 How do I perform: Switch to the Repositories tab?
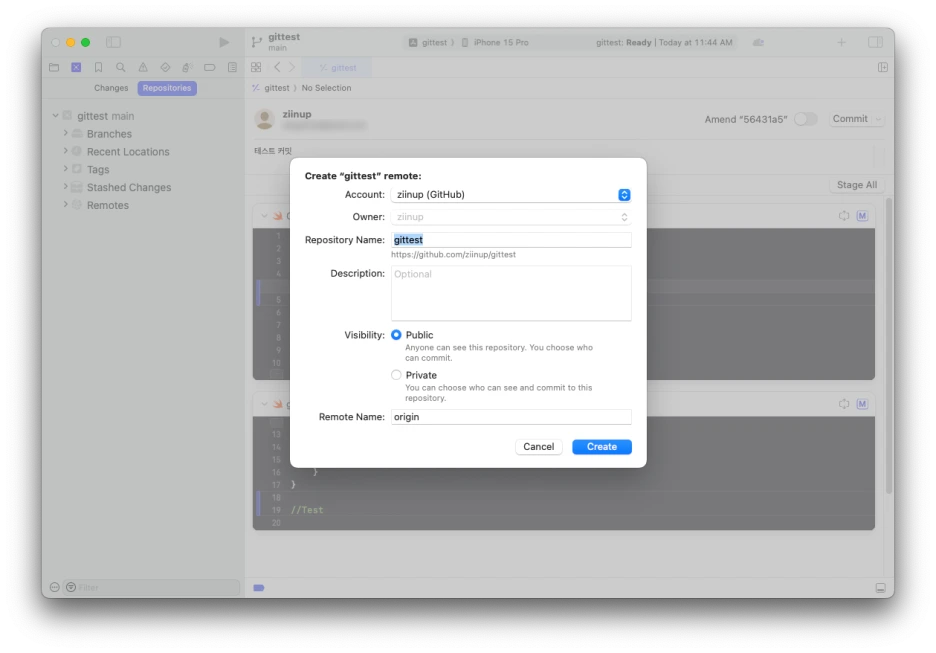tap(167, 88)
